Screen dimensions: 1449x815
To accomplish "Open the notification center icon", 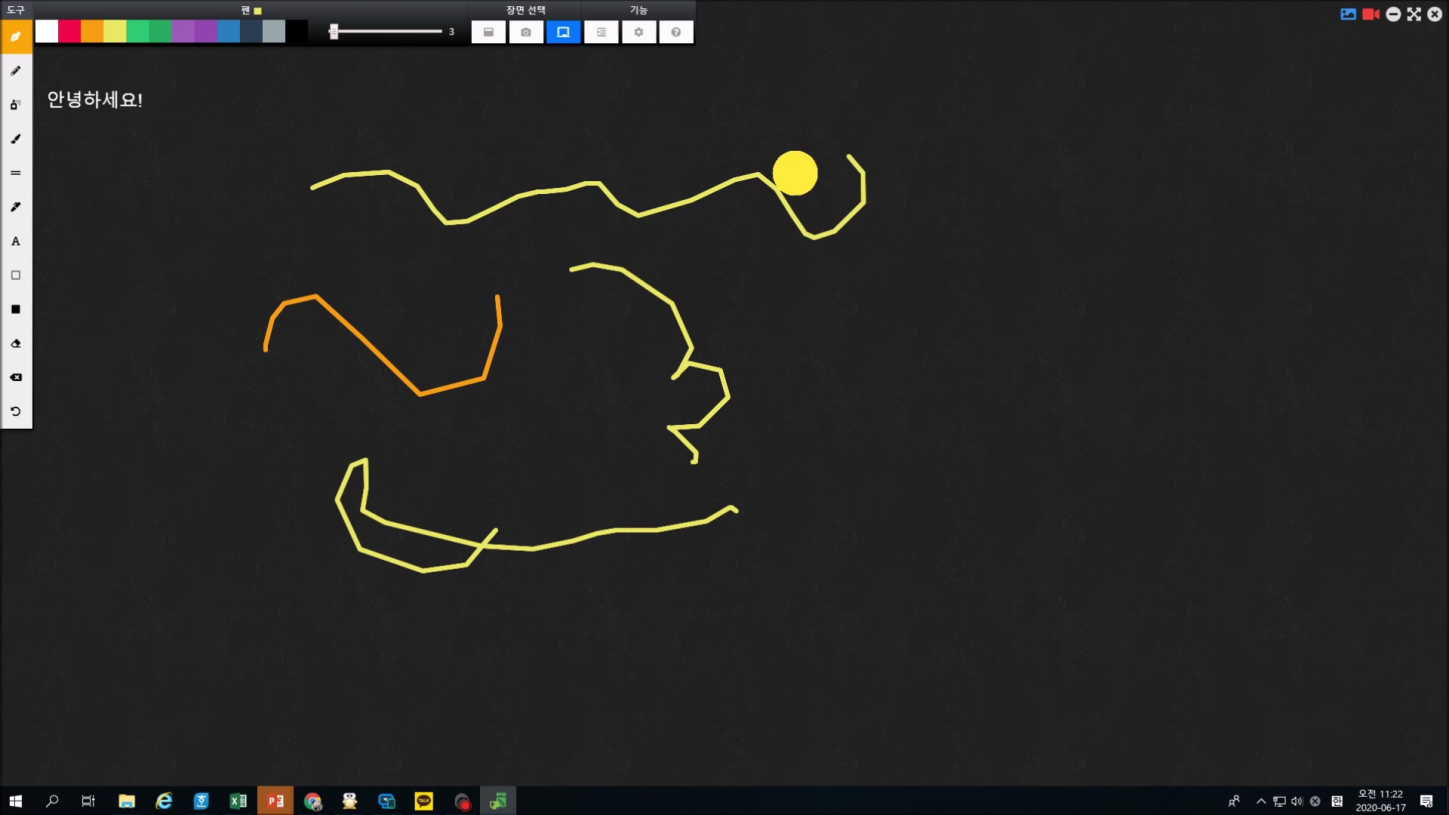I will click(1427, 801).
